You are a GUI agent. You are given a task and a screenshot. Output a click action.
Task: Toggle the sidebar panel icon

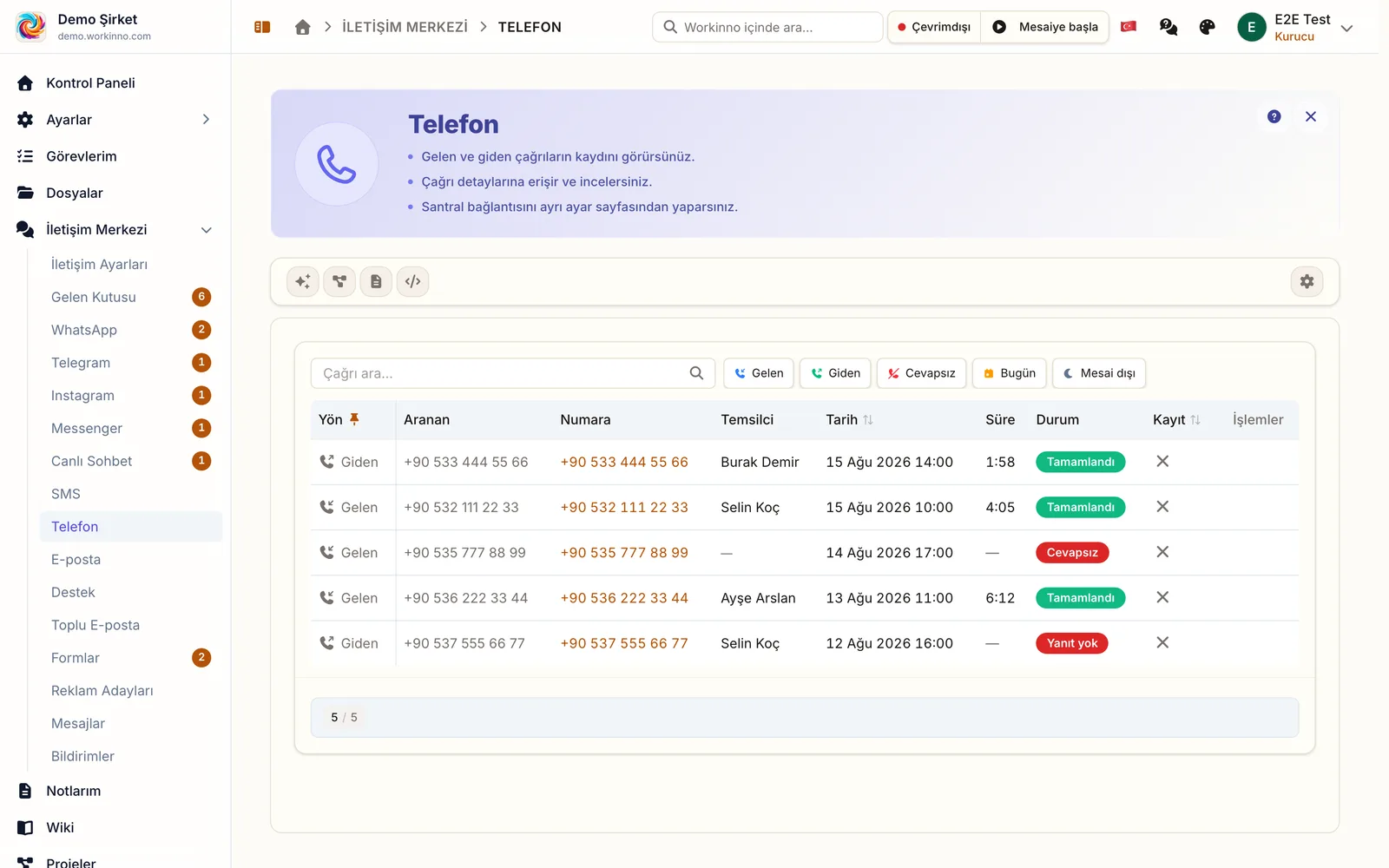point(262,27)
